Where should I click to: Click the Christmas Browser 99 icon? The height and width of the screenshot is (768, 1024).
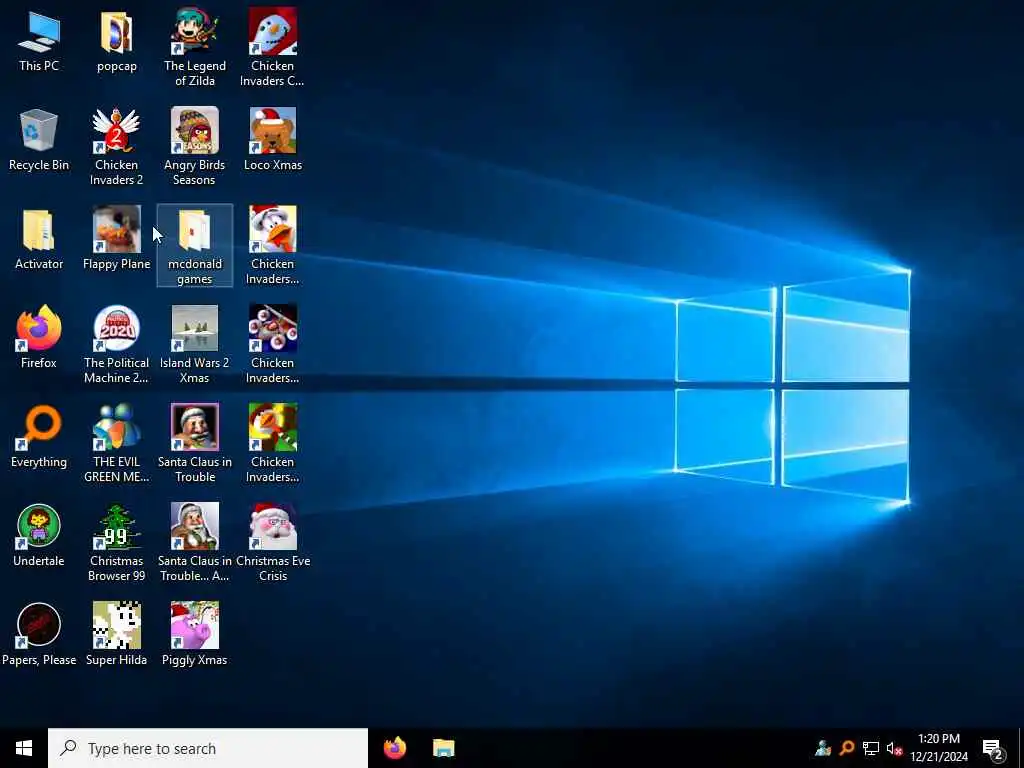pyautogui.click(x=116, y=543)
